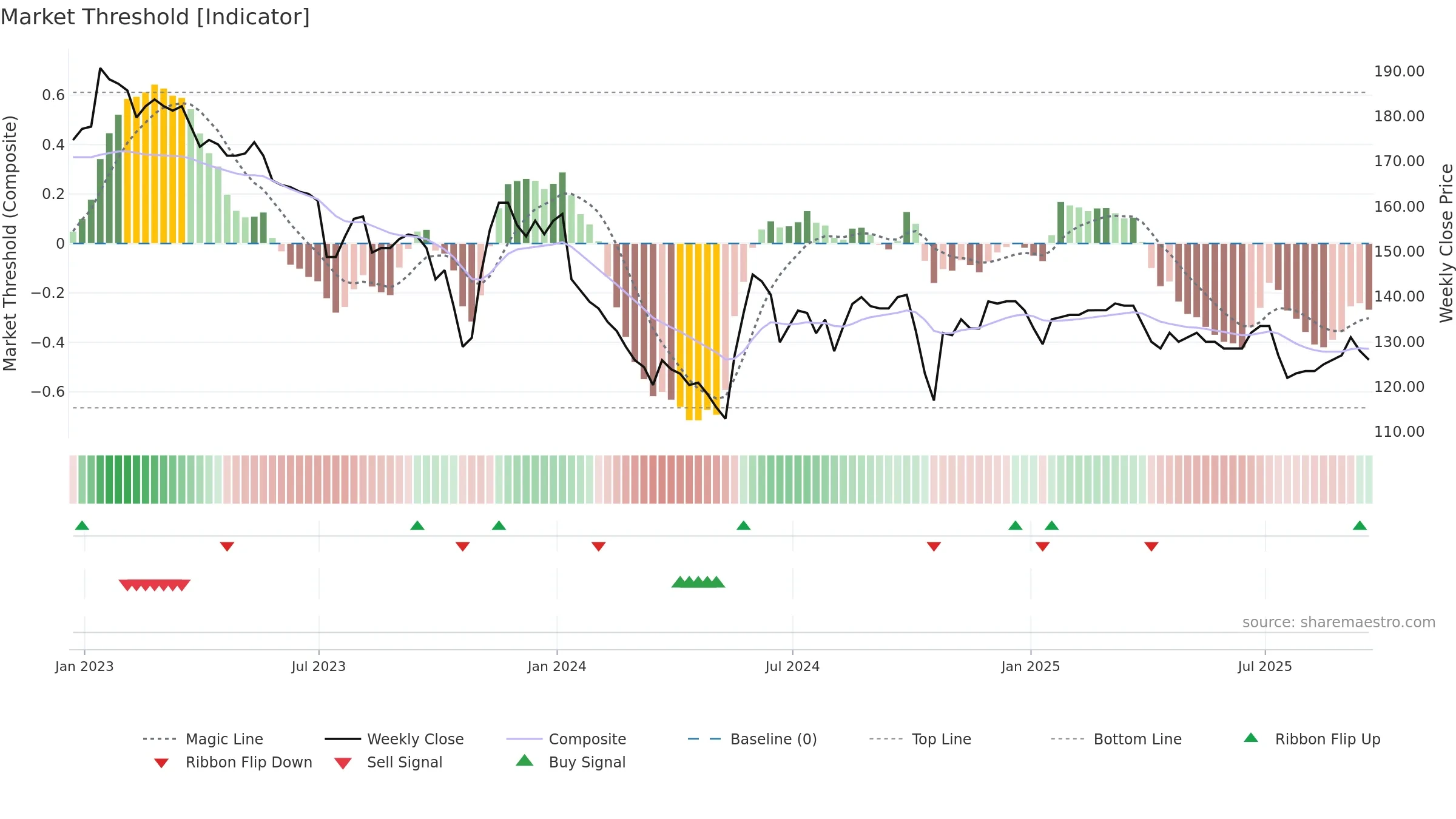Image resolution: width=1456 pixels, height=819 pixels.
Task: Click the ribbon flip up marker around May 2024
Action: [744, 525]
